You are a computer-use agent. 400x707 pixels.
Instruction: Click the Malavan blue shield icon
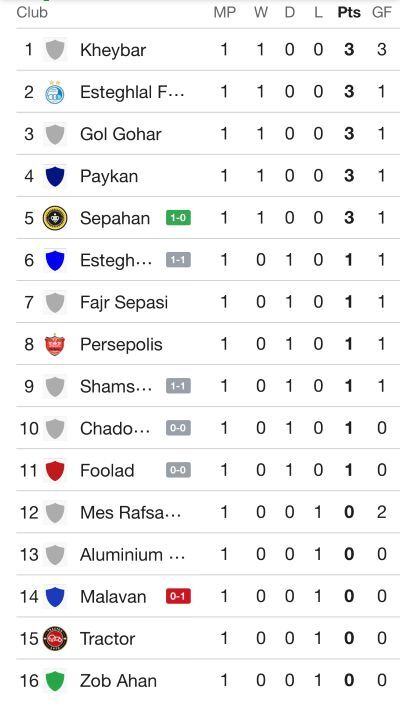click(x=55, y=597)
